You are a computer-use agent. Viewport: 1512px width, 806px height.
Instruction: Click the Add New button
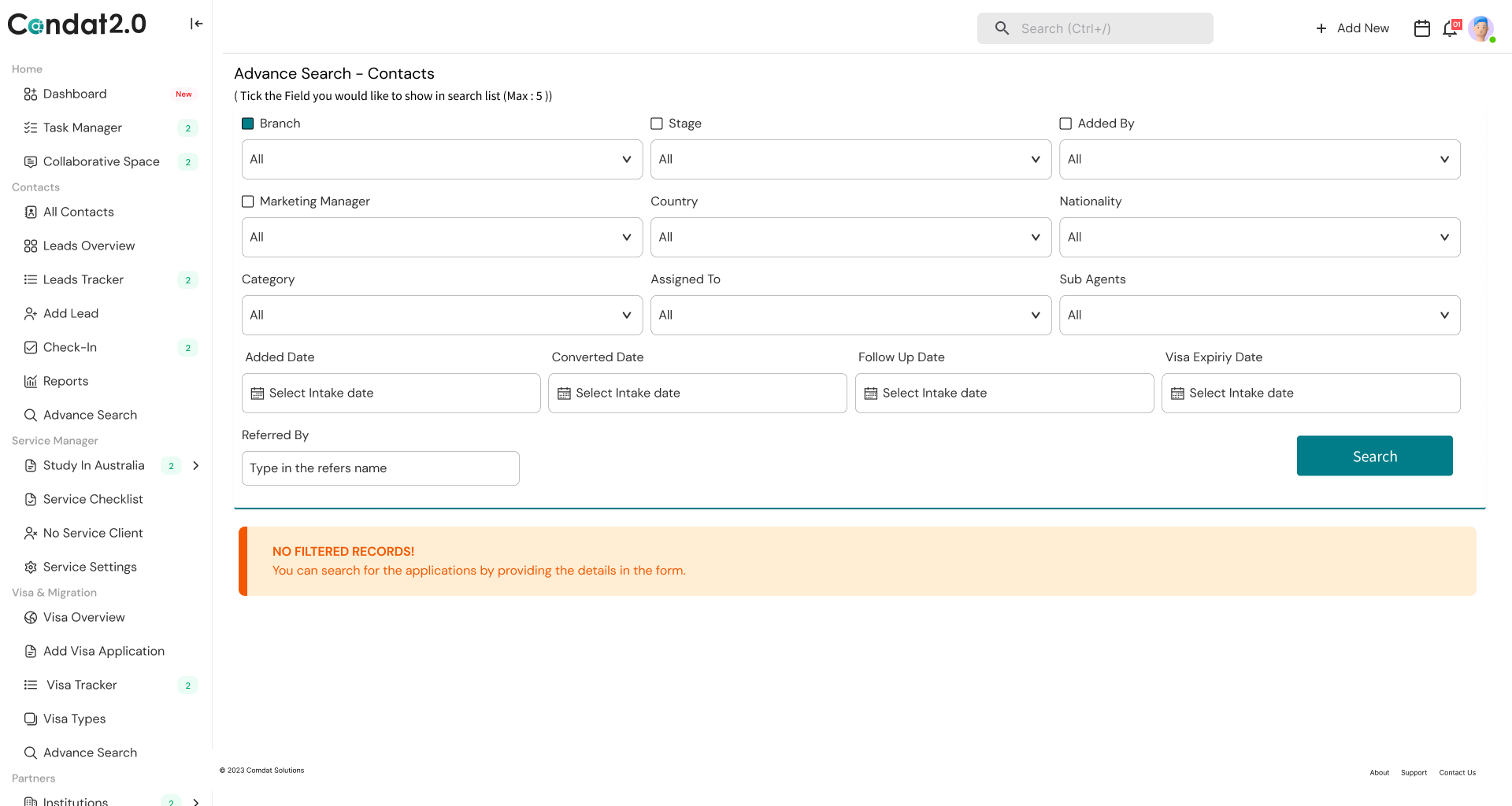point(1352,28)
